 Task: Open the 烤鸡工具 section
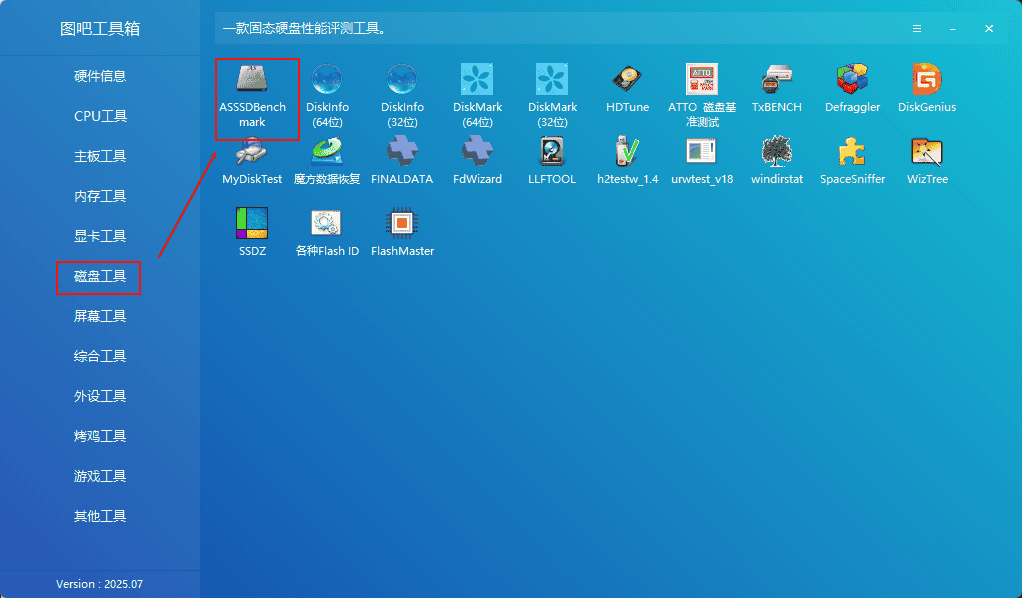[100, 436]
